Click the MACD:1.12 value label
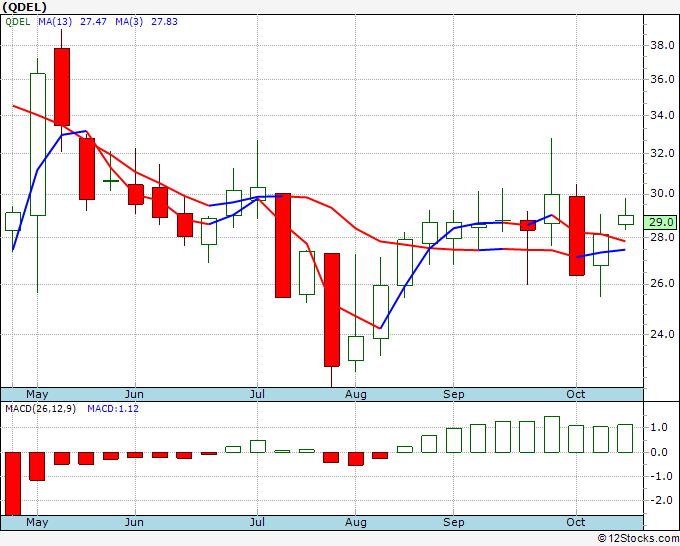The image size is (680, 546). coord(113,409)
